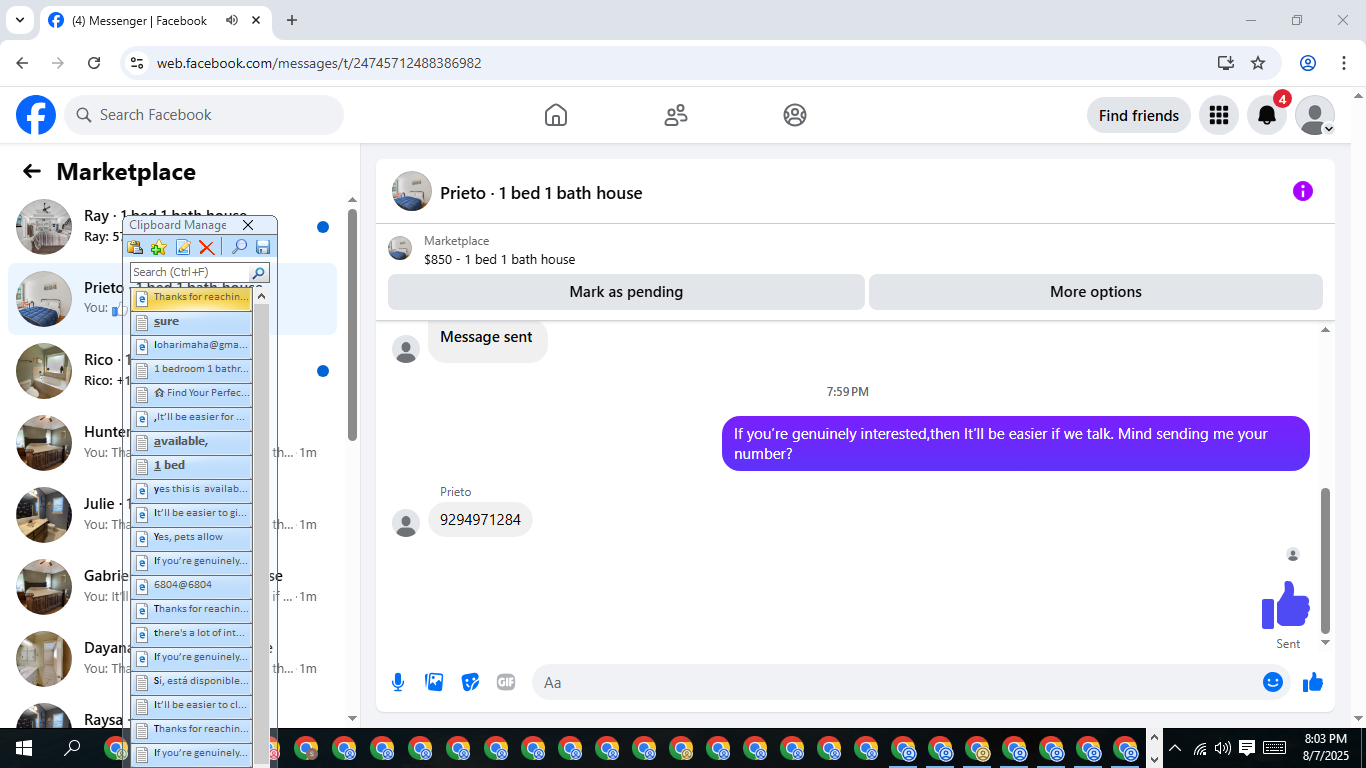Click the Clipboard Manager search box
The image size is (1366, 768).
pyautogui.click(x=190, y=273)
